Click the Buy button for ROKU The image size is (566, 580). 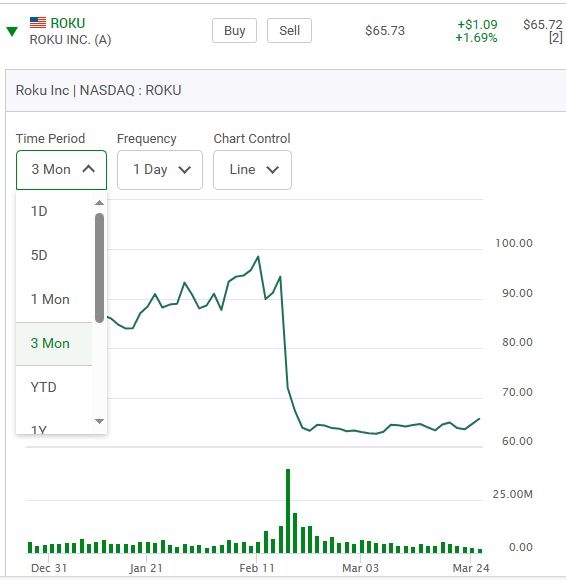point(235,30)
